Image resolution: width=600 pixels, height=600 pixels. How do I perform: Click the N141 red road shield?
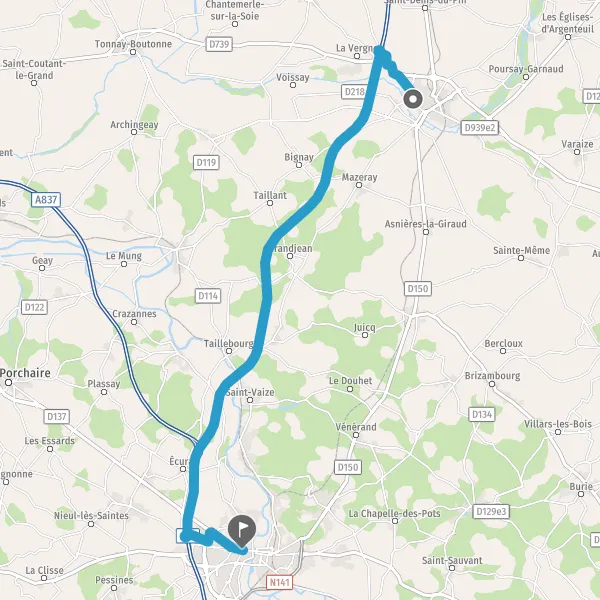280,582
